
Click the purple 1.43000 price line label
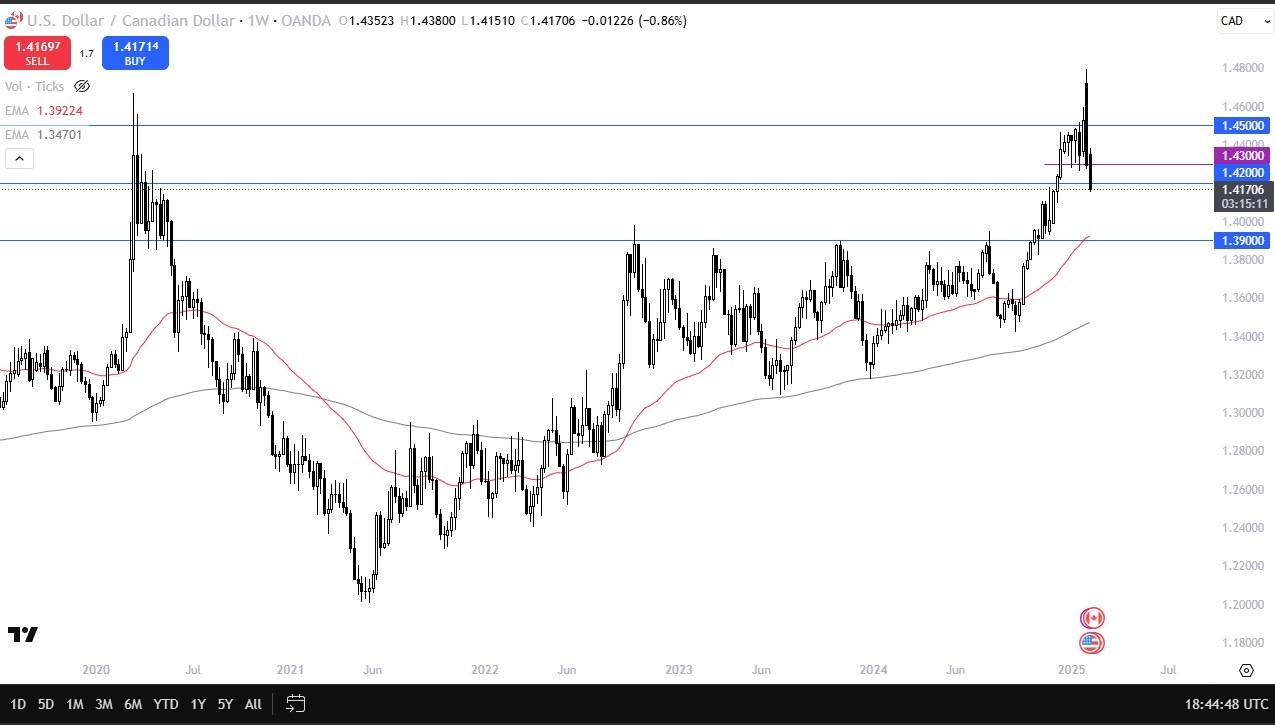[x=1242, y=156]
